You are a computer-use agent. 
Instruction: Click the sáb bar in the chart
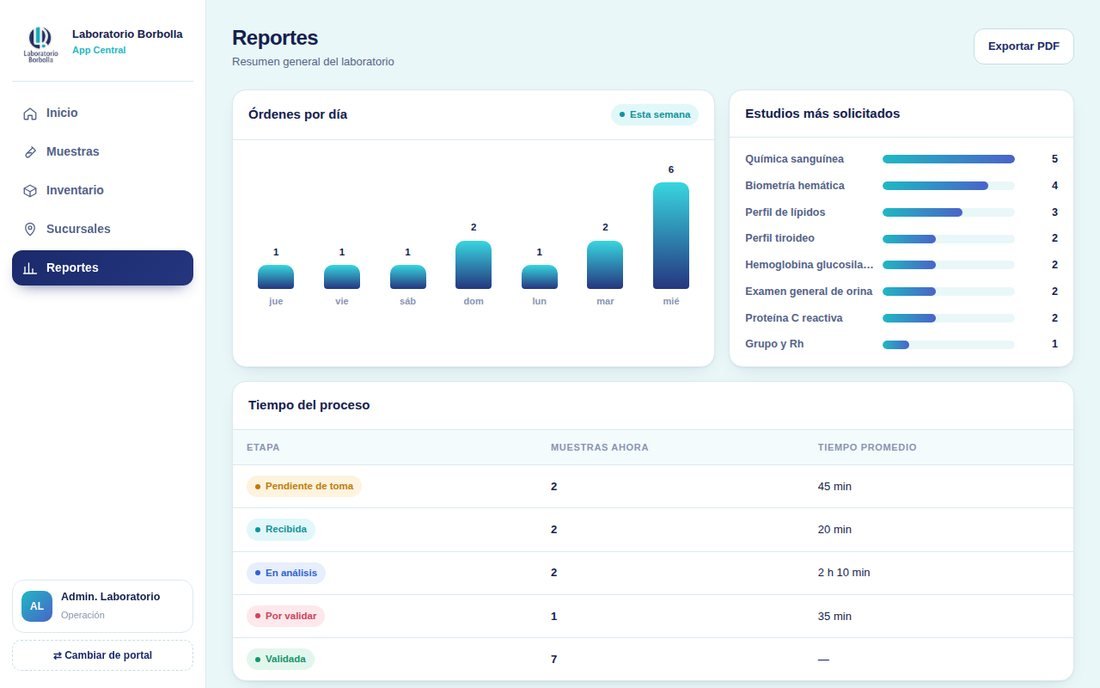coord(408,277)
